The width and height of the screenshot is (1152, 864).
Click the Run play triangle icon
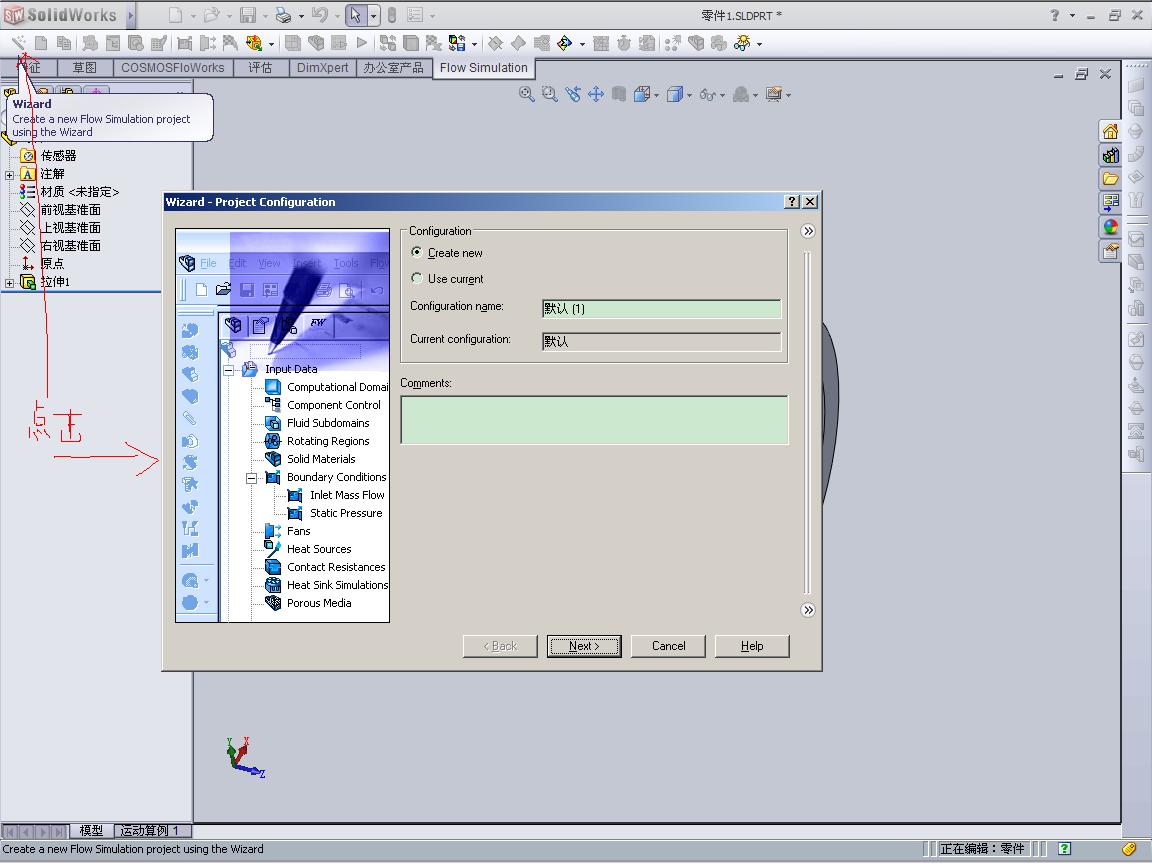[x=362, y=43]
